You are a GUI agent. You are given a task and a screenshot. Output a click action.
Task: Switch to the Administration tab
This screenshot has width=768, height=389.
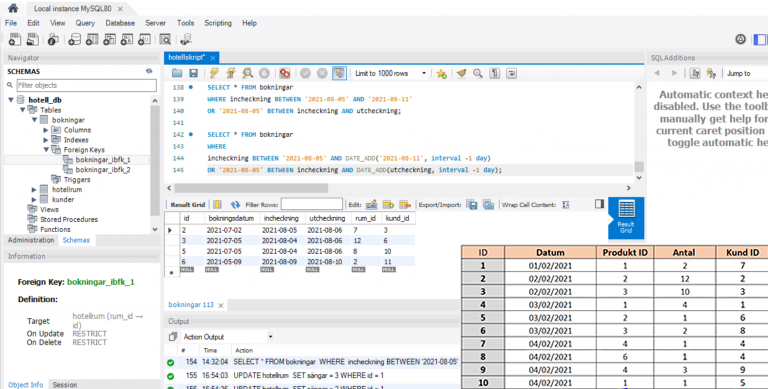click(x=31, y=240)
